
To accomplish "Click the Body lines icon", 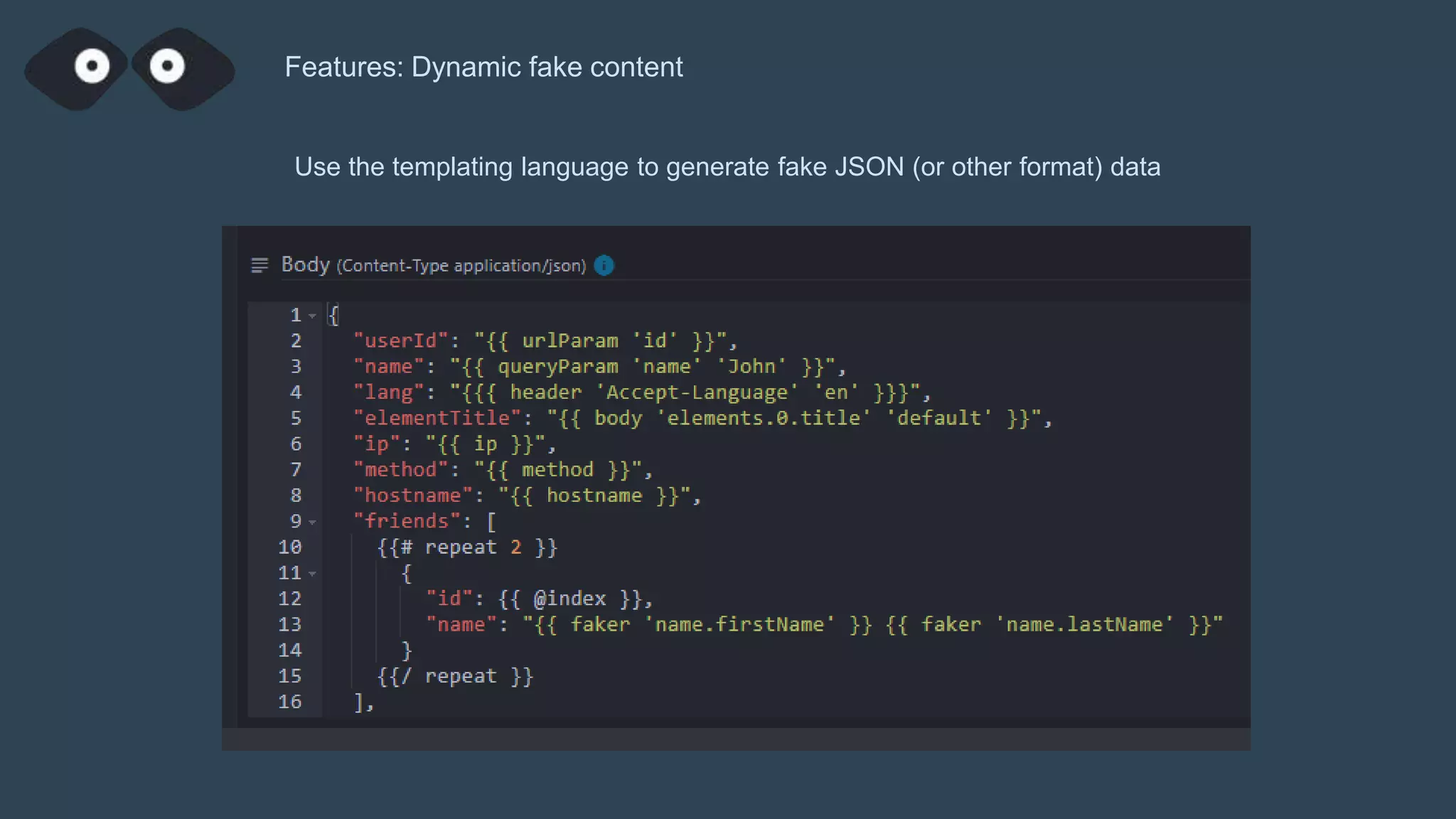I will [259, 266].
